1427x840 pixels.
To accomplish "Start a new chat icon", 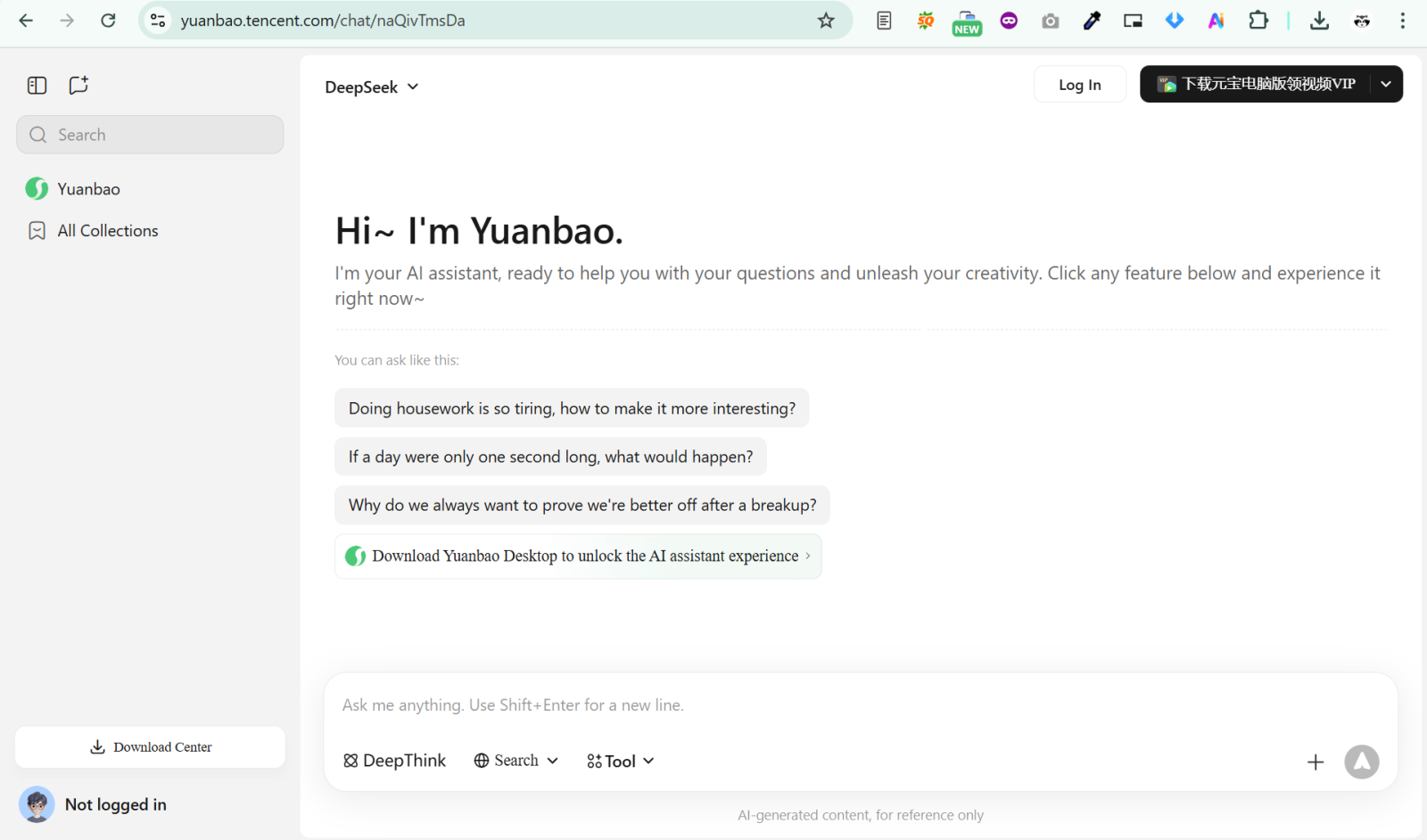I will pyautogui.click(x=78, y=86).
